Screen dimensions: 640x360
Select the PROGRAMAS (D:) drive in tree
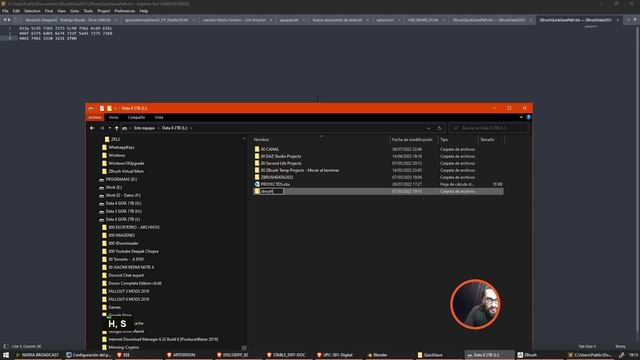click(x=121, y=179)
